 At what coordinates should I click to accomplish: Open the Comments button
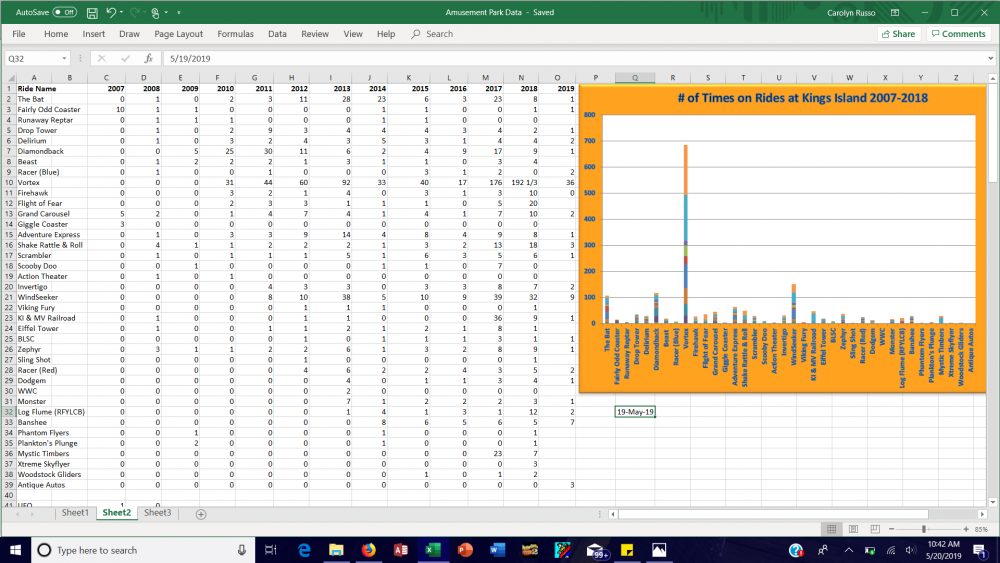click(x=958, y=34)
